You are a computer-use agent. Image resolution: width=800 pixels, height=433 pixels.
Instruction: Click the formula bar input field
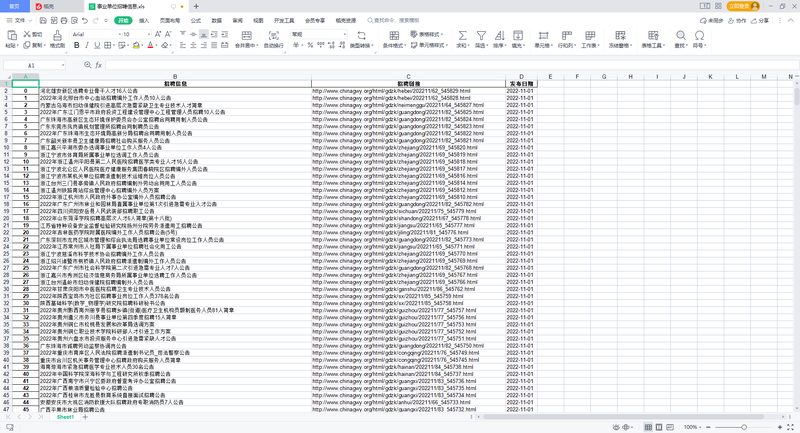click(x=452, y=65)
